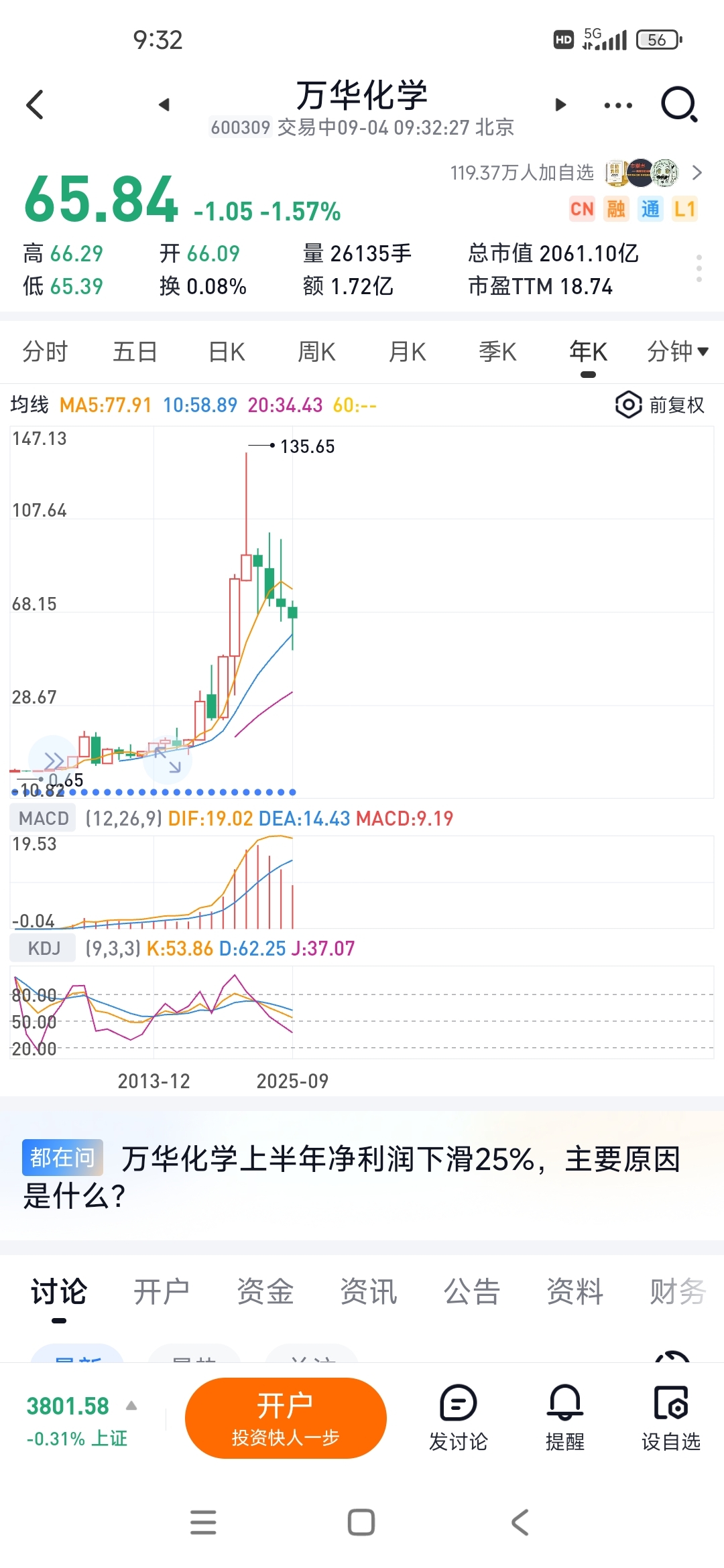Switch to 五日 chart tab
Image resolution: width=724 pixels, height=1568 pixels.
pos(135,351)
